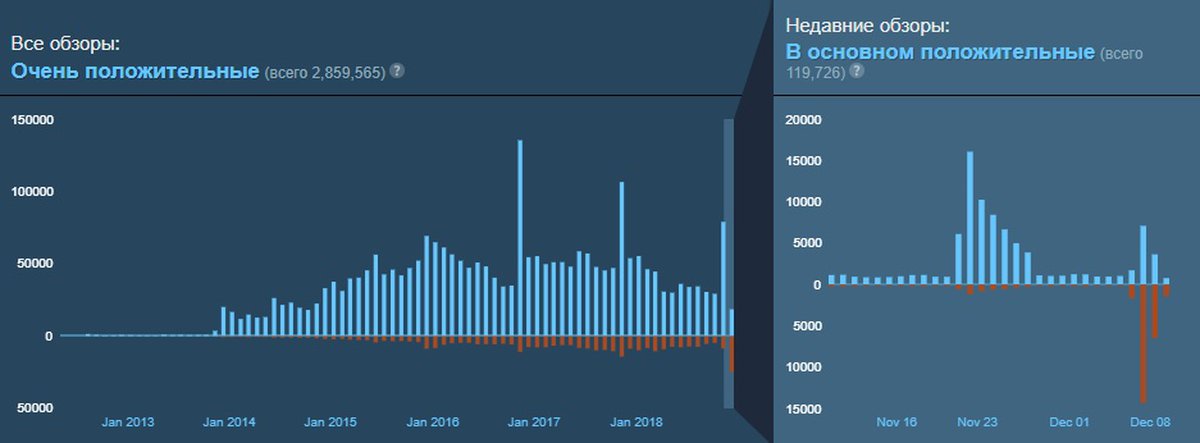Click the 'Недавние обзоры:' heading
1200x443 pixels.
click(x=866, y=27)
